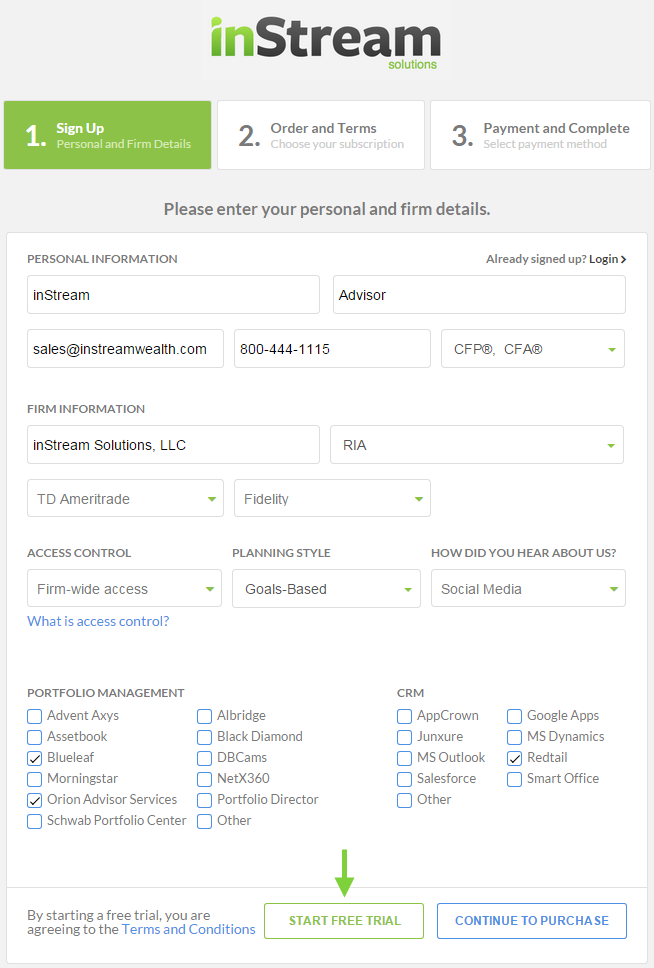Open the CFP, CFA designations dropdown
654x968 pixels.
tap(533, 349)
